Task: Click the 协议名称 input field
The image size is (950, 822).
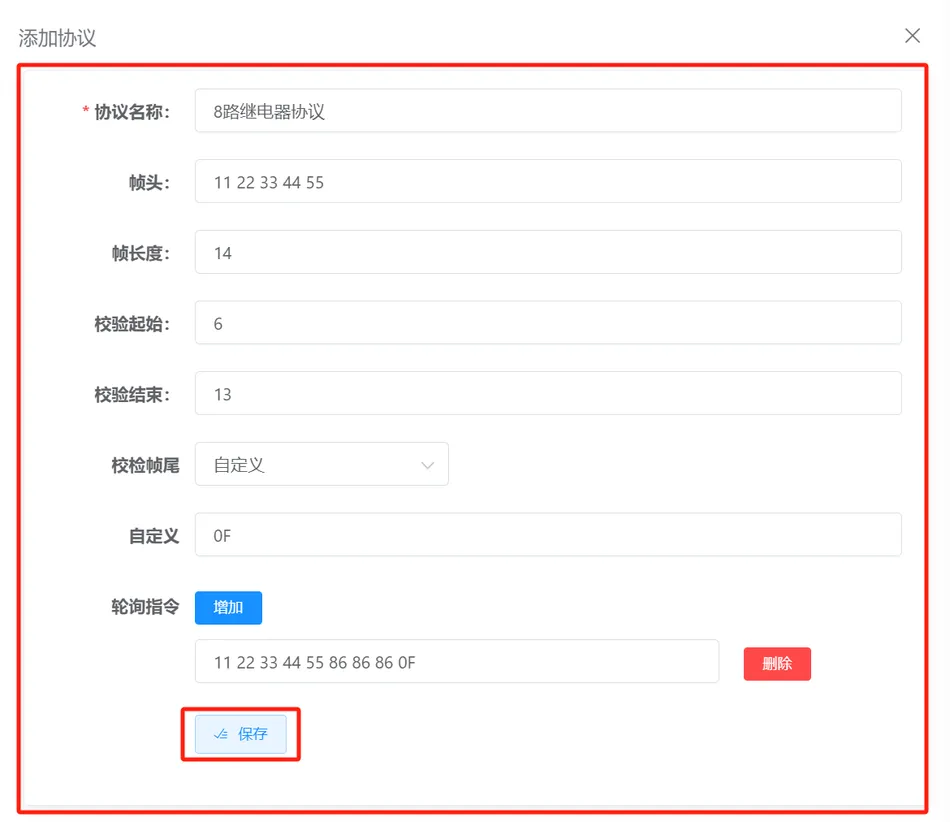Action: pyautogui.click(x=550, y=110)
